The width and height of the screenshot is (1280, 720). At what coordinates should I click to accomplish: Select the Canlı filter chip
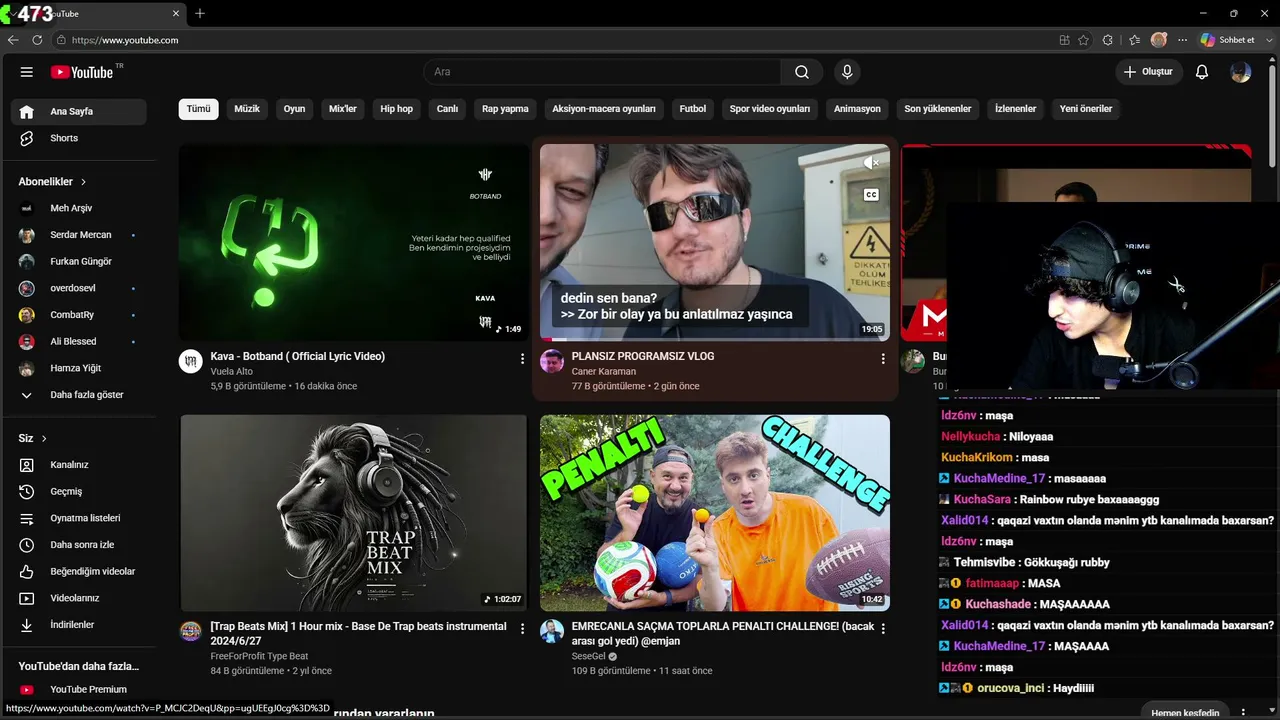pos(447,109)
